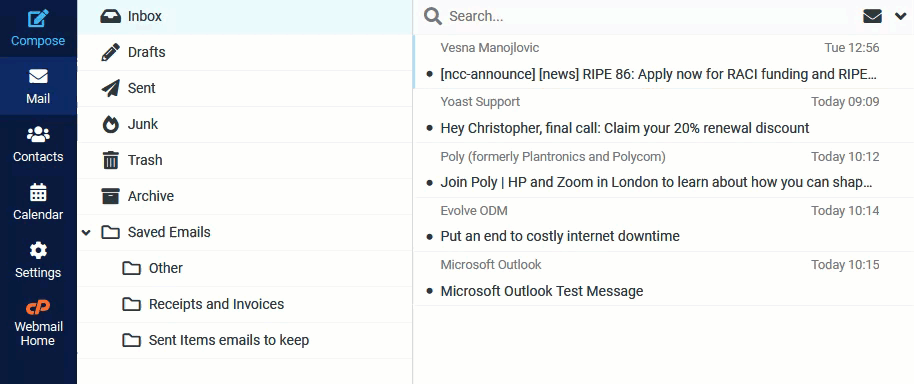The width and height of the screenshot is (914, 384).
Task: Click the Webmail Home text label
Action: (38, 333)
